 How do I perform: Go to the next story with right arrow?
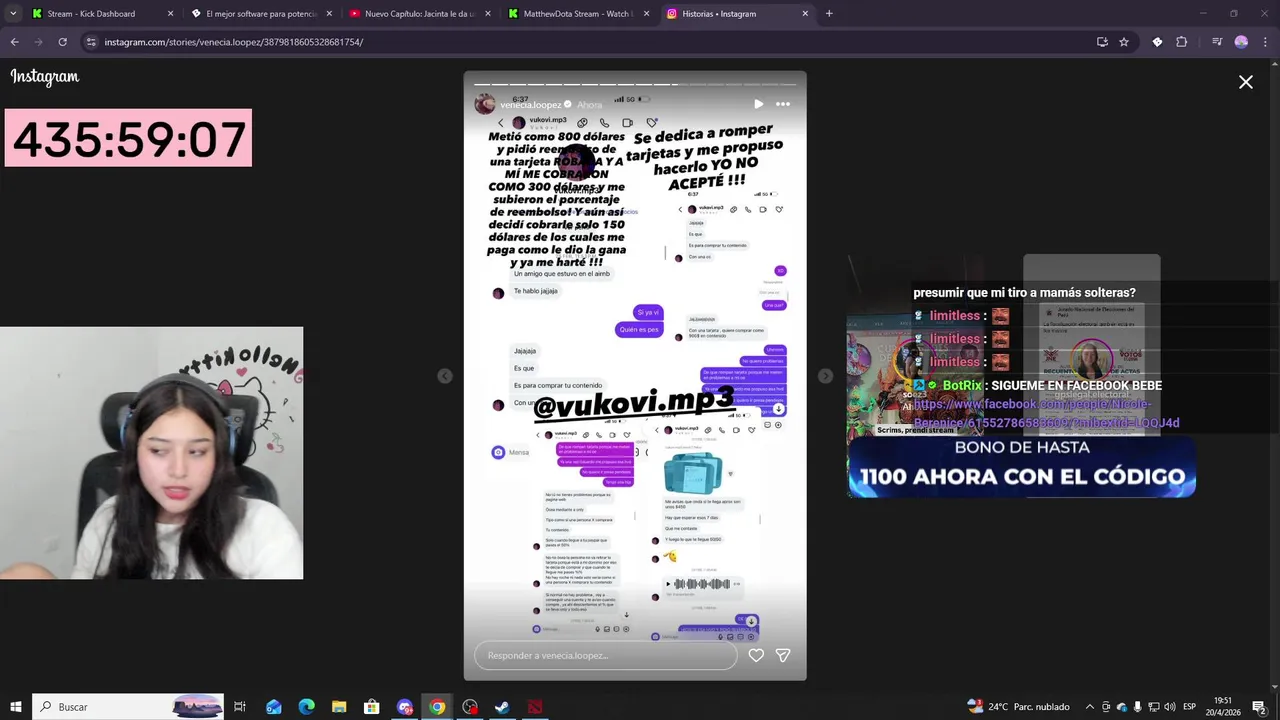(825, 376)
